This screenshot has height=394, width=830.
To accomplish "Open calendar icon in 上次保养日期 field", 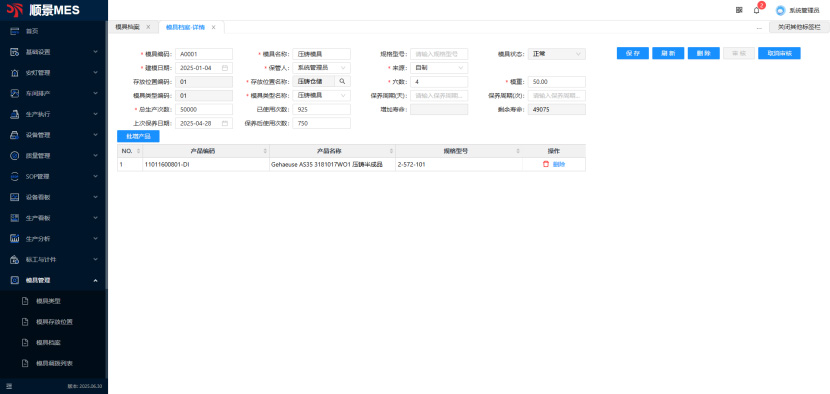I will pyautogui.click(x=225, y=123).
